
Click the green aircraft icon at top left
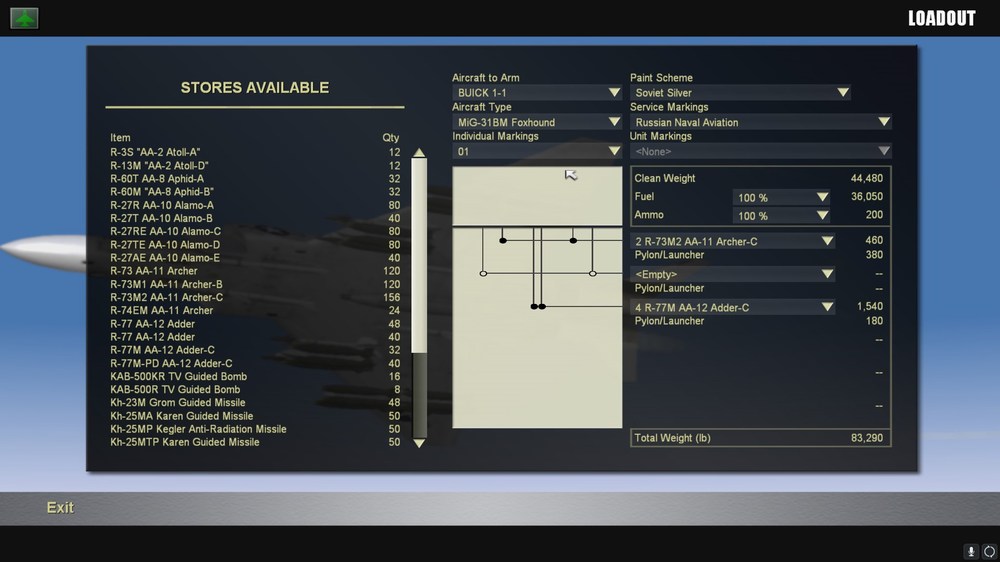[x=24, y=18]
